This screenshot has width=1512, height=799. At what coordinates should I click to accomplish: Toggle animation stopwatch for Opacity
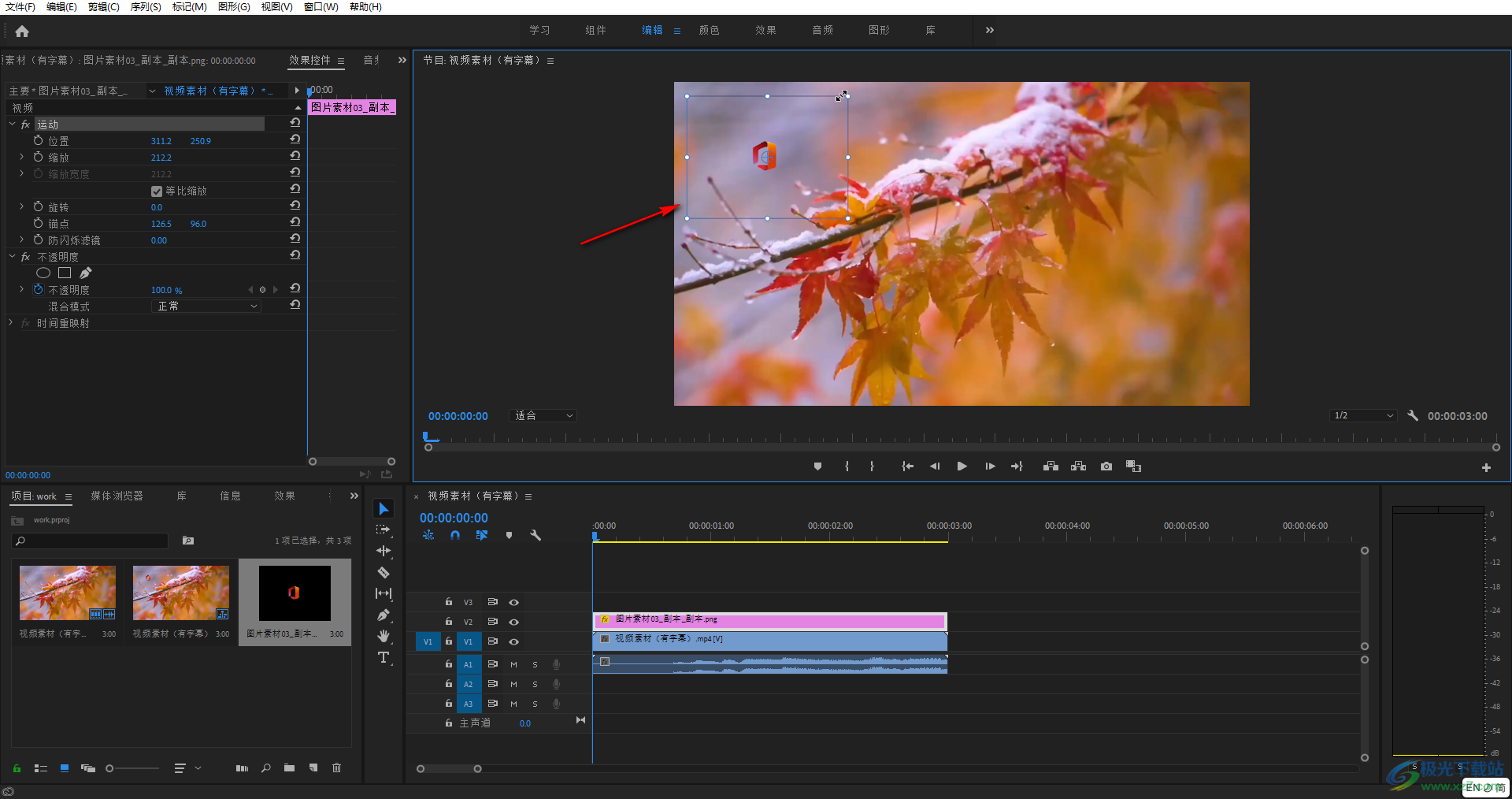click(38, 289)
